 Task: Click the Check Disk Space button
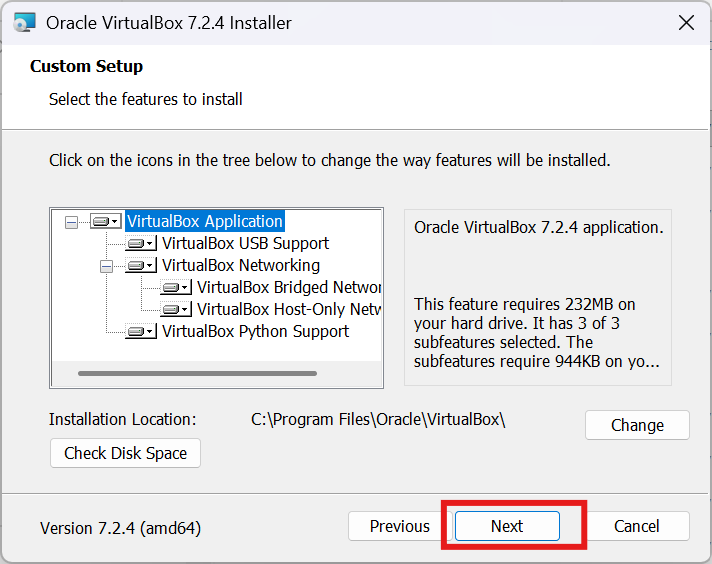click(x=125, y=453)
